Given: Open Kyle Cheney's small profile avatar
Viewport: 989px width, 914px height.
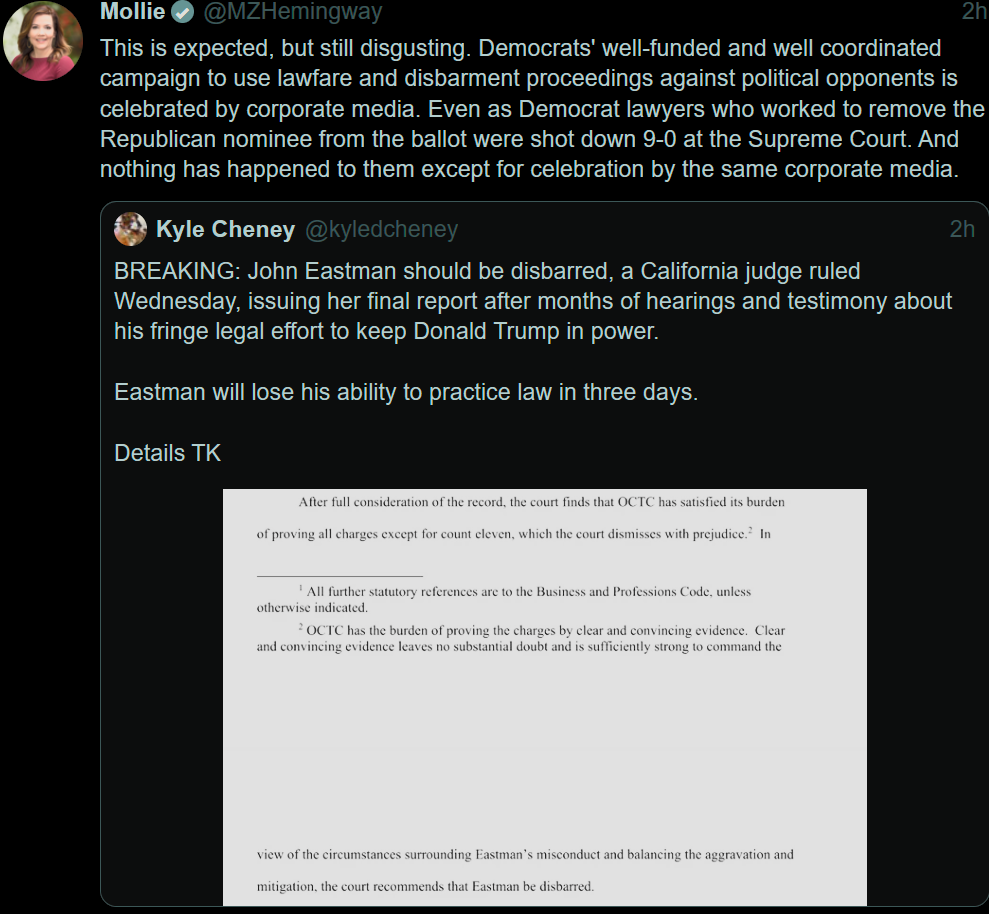Looking at the screenshot, I should coord(130,229).
